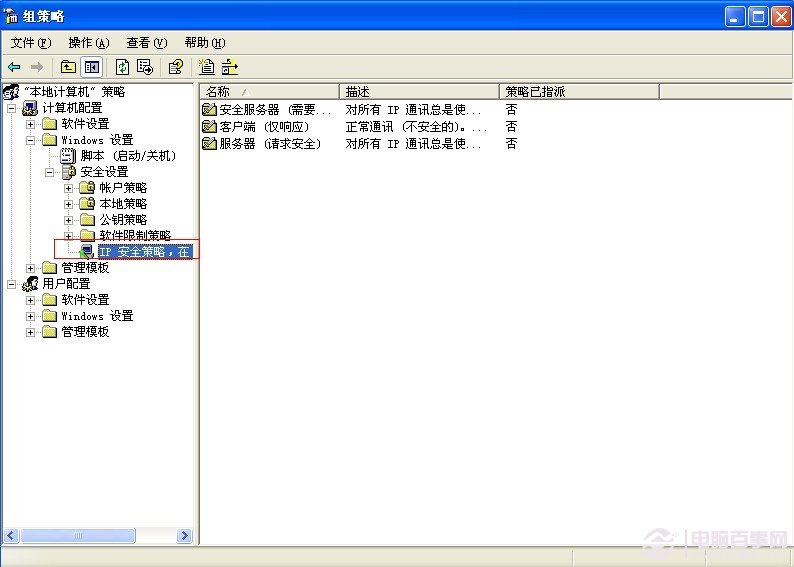Click the Create IP Security Policy toolbar icon
This screenshot has width=794, height=567.
point(207,67)
